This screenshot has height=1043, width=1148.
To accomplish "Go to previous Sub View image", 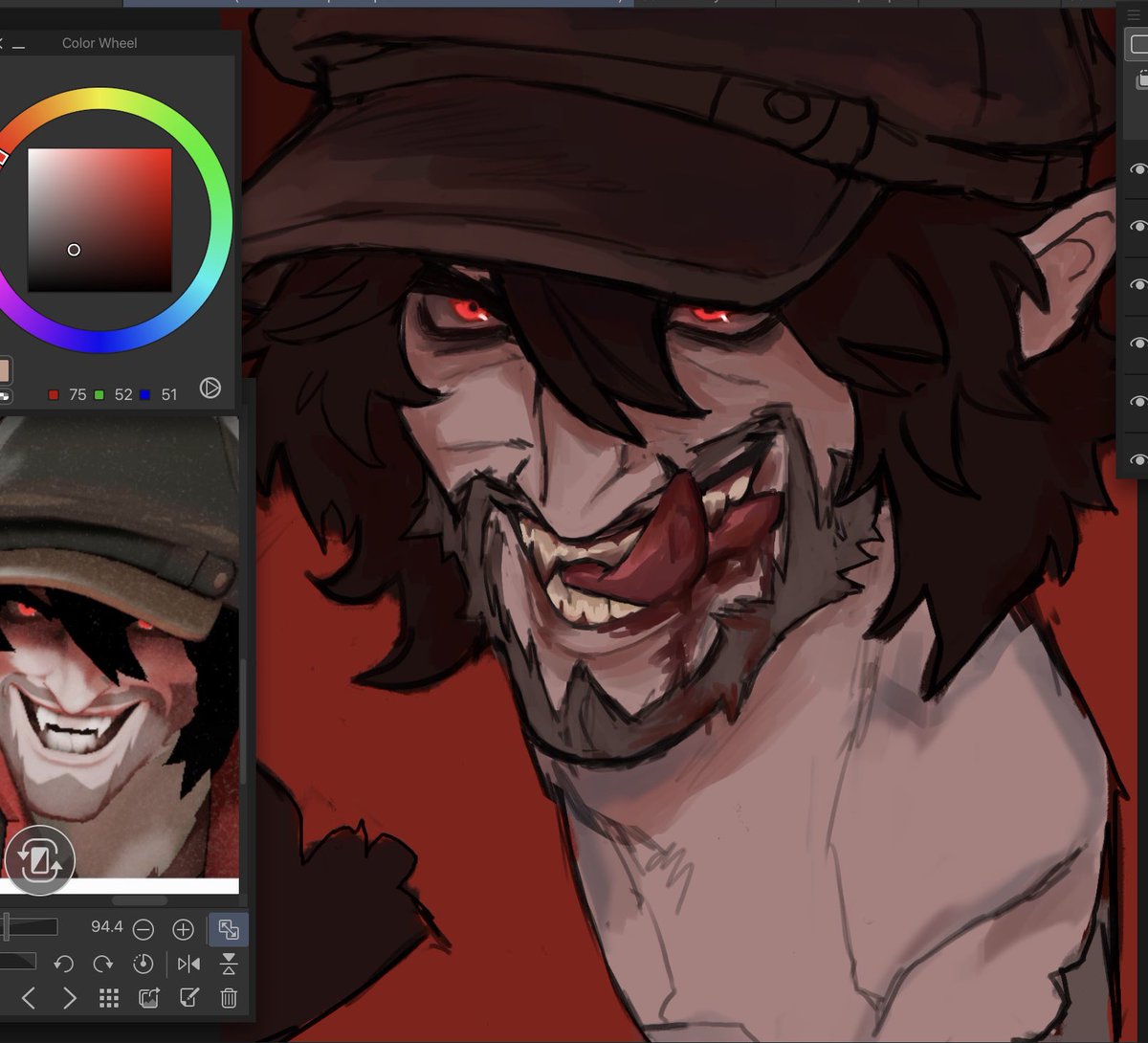I will (29, 998).
